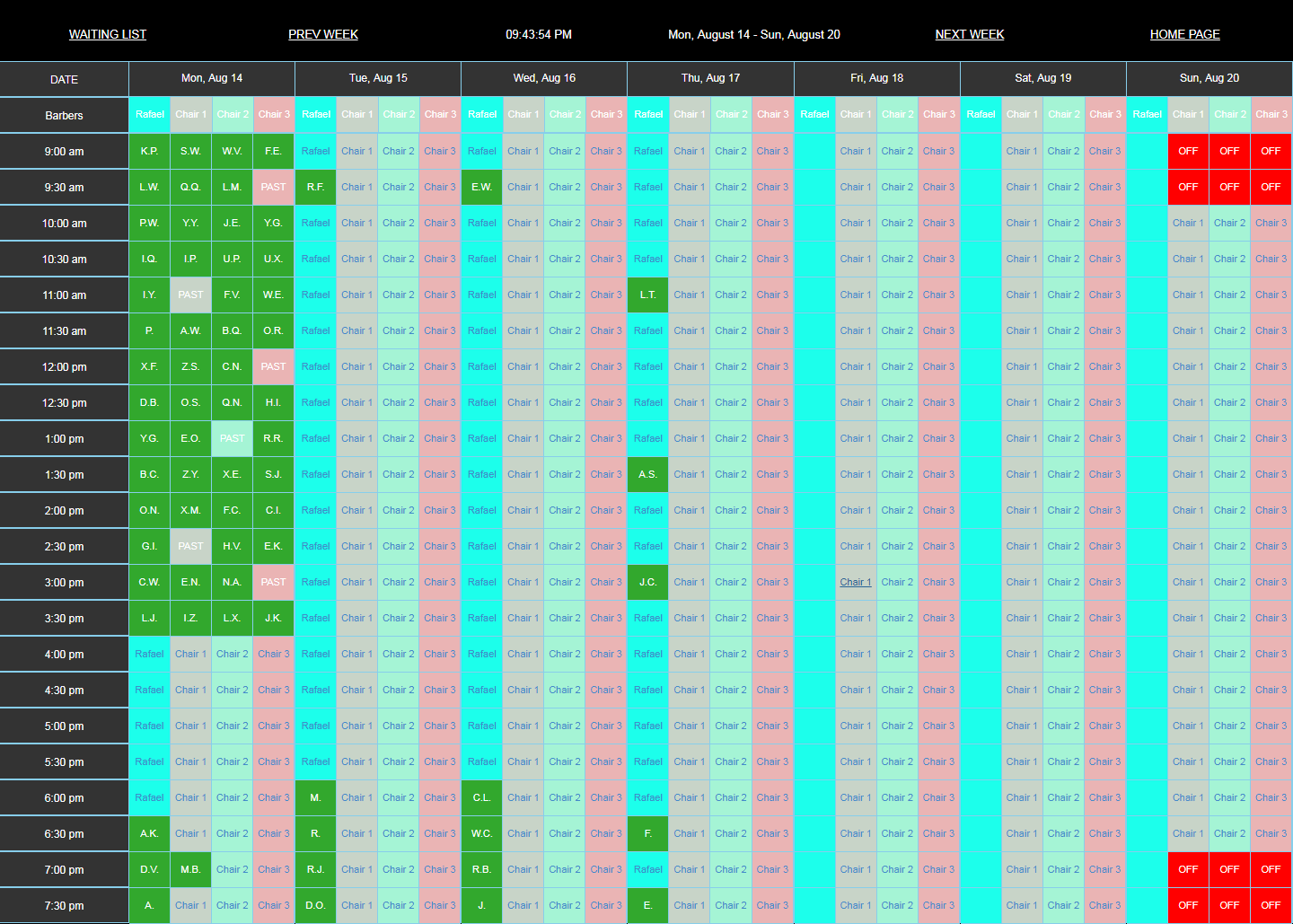
Task: Navigate to NEXT WEEK
Action: 970,34
